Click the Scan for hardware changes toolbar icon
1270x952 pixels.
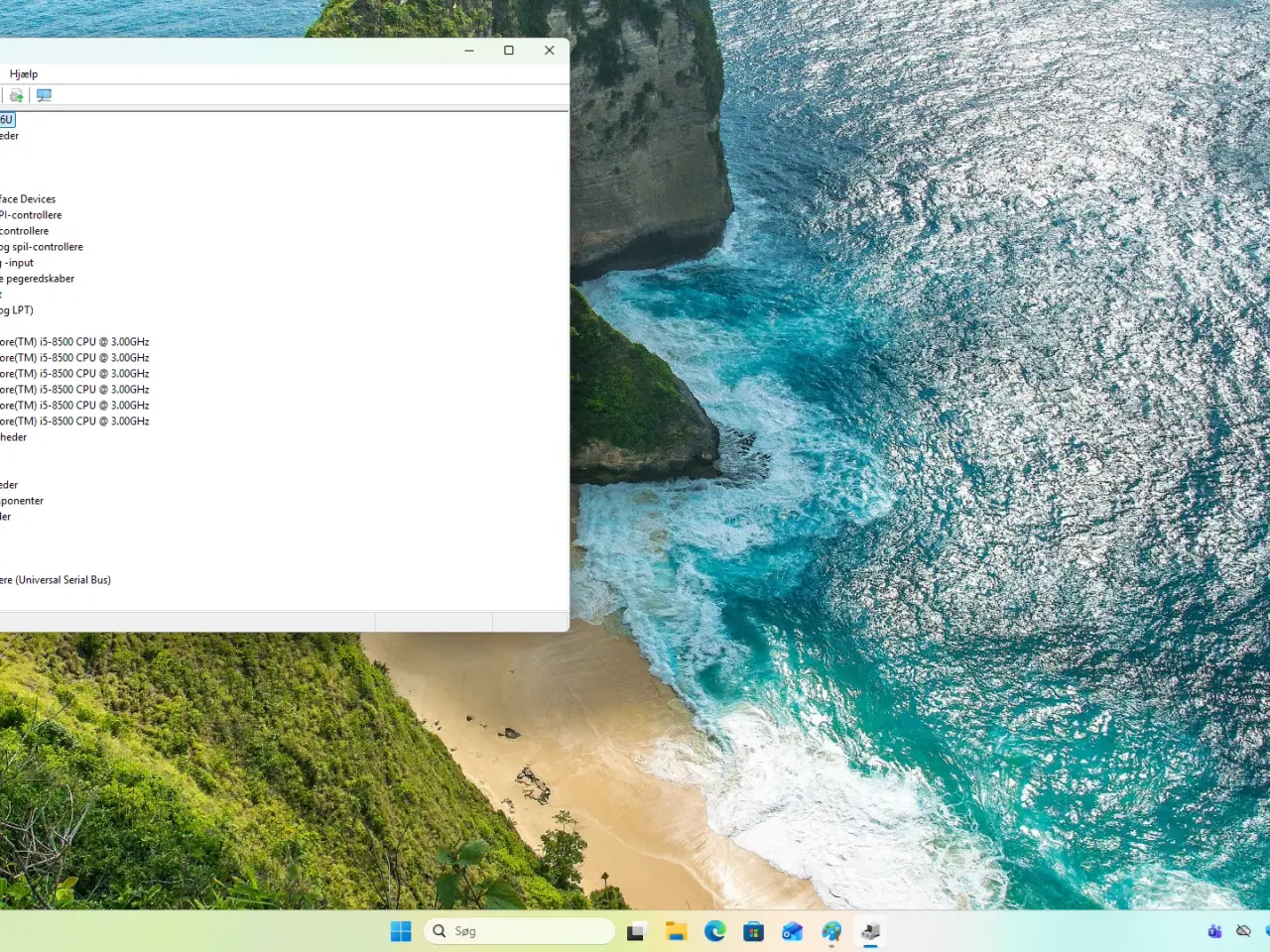point(44,95)
